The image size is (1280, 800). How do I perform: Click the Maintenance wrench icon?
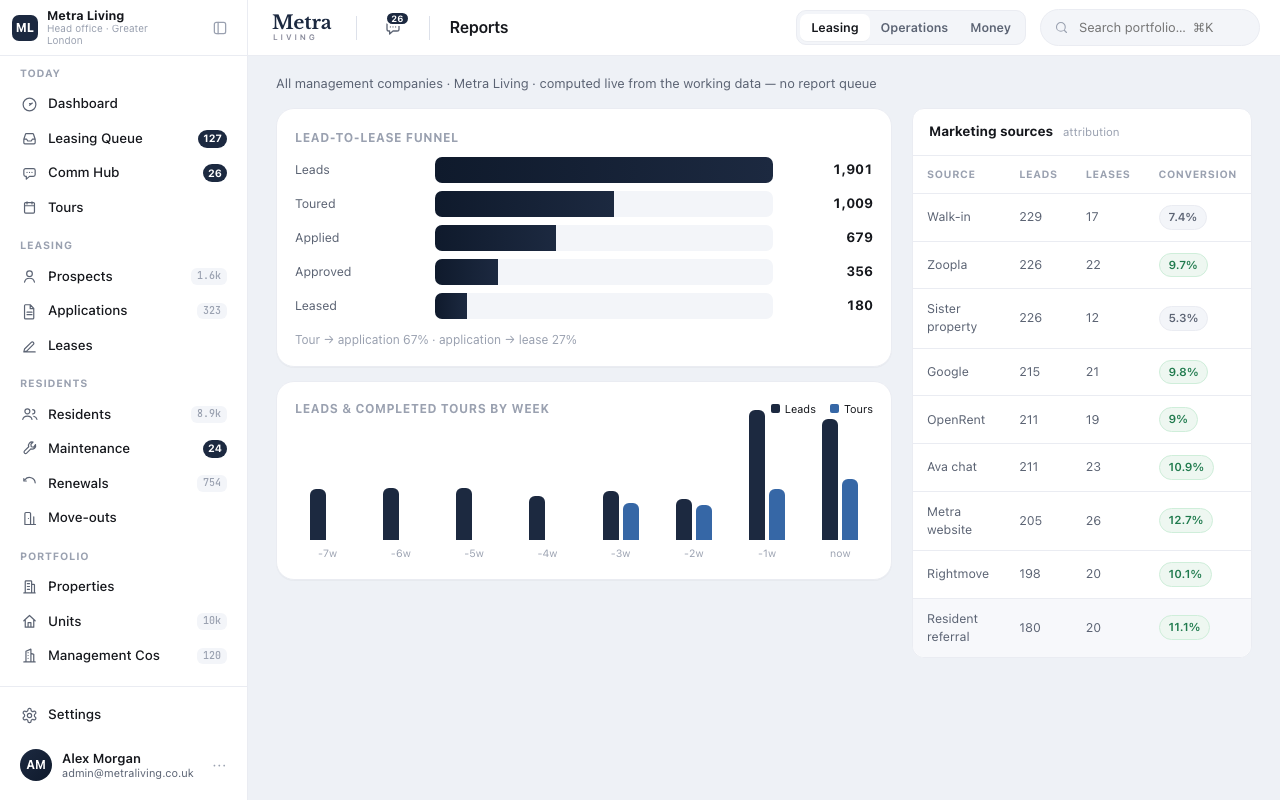(x=29, y=449)
